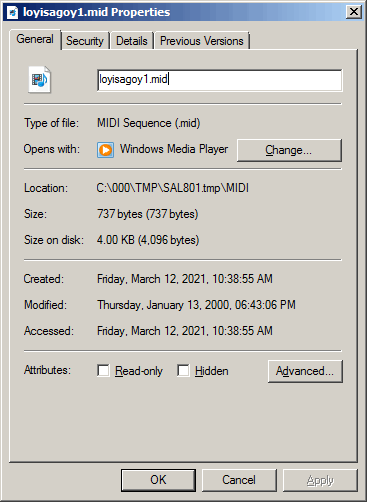Select the General tab

point(35,39)
